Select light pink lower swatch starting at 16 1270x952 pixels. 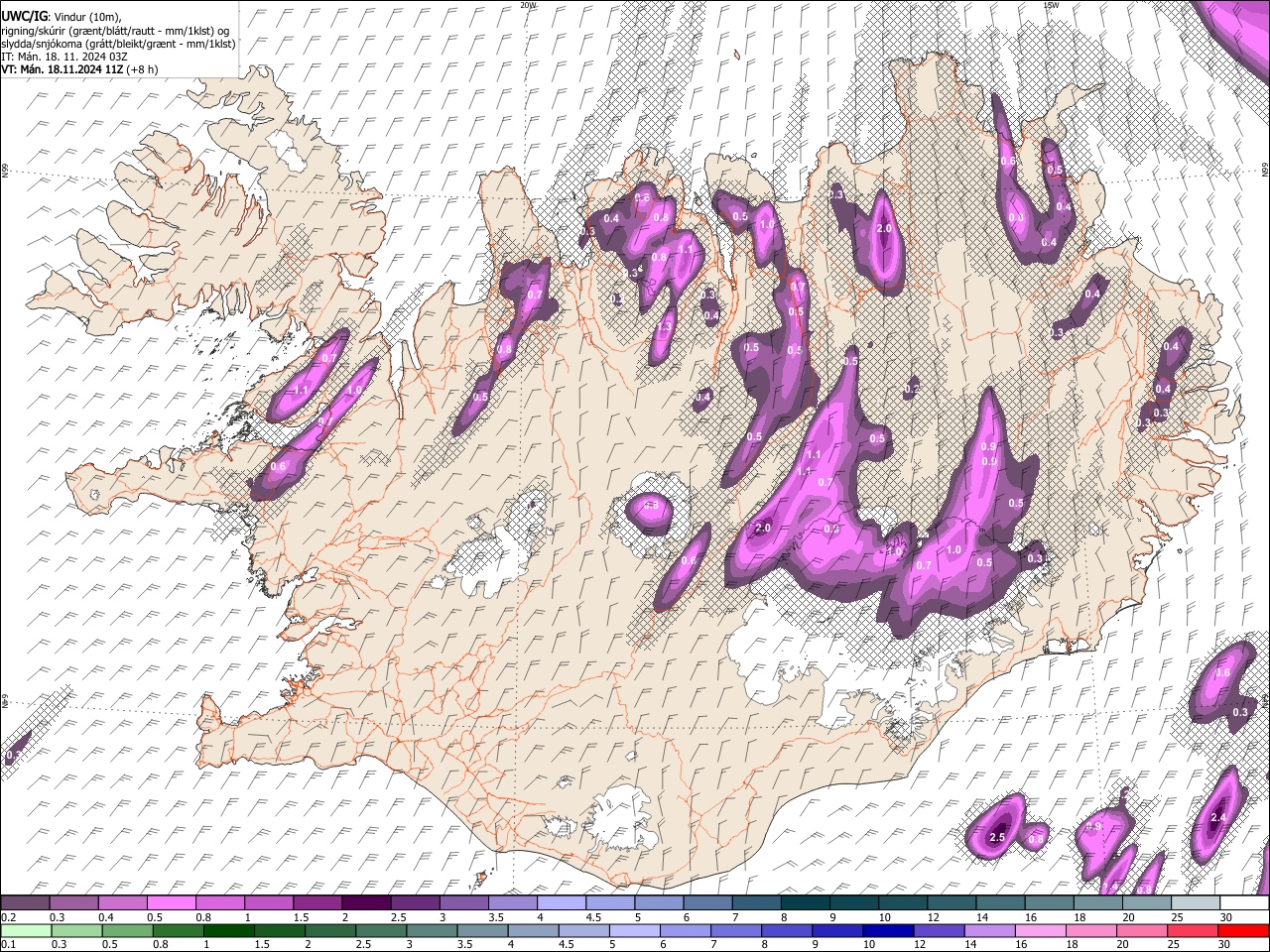(x=1039, y=930)
